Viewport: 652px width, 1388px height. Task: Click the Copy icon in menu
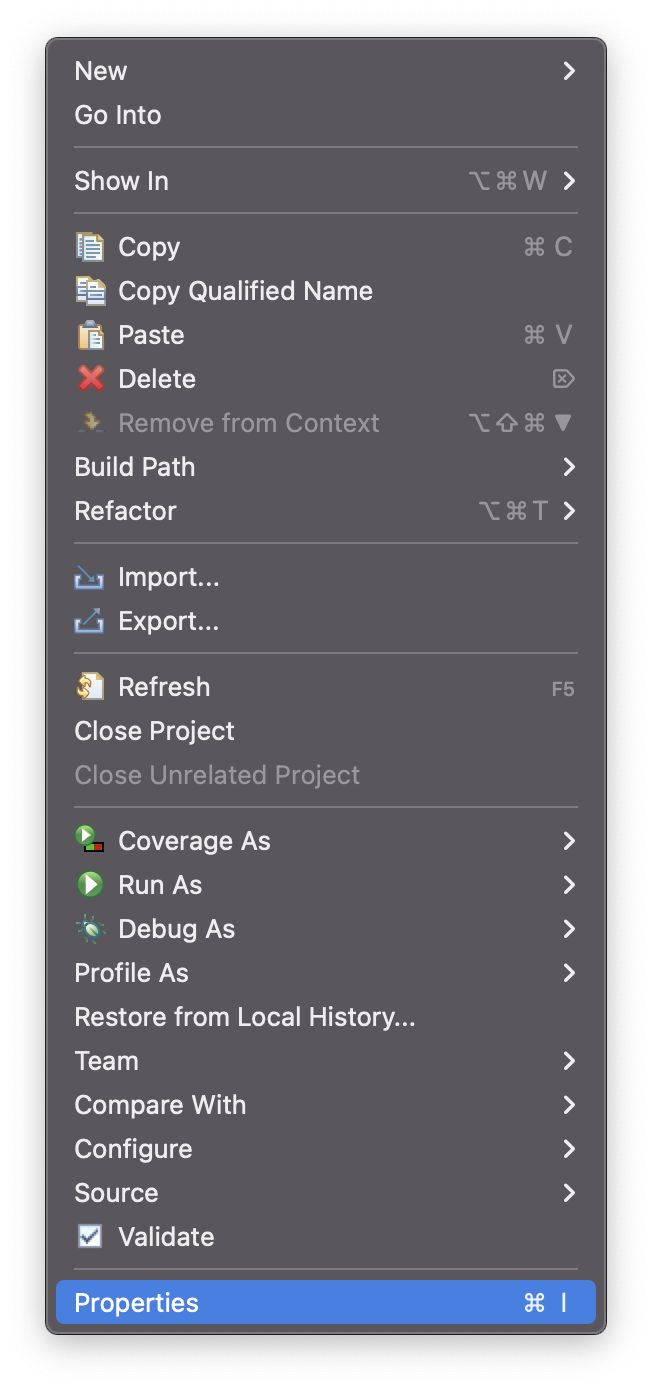(90, 247)
